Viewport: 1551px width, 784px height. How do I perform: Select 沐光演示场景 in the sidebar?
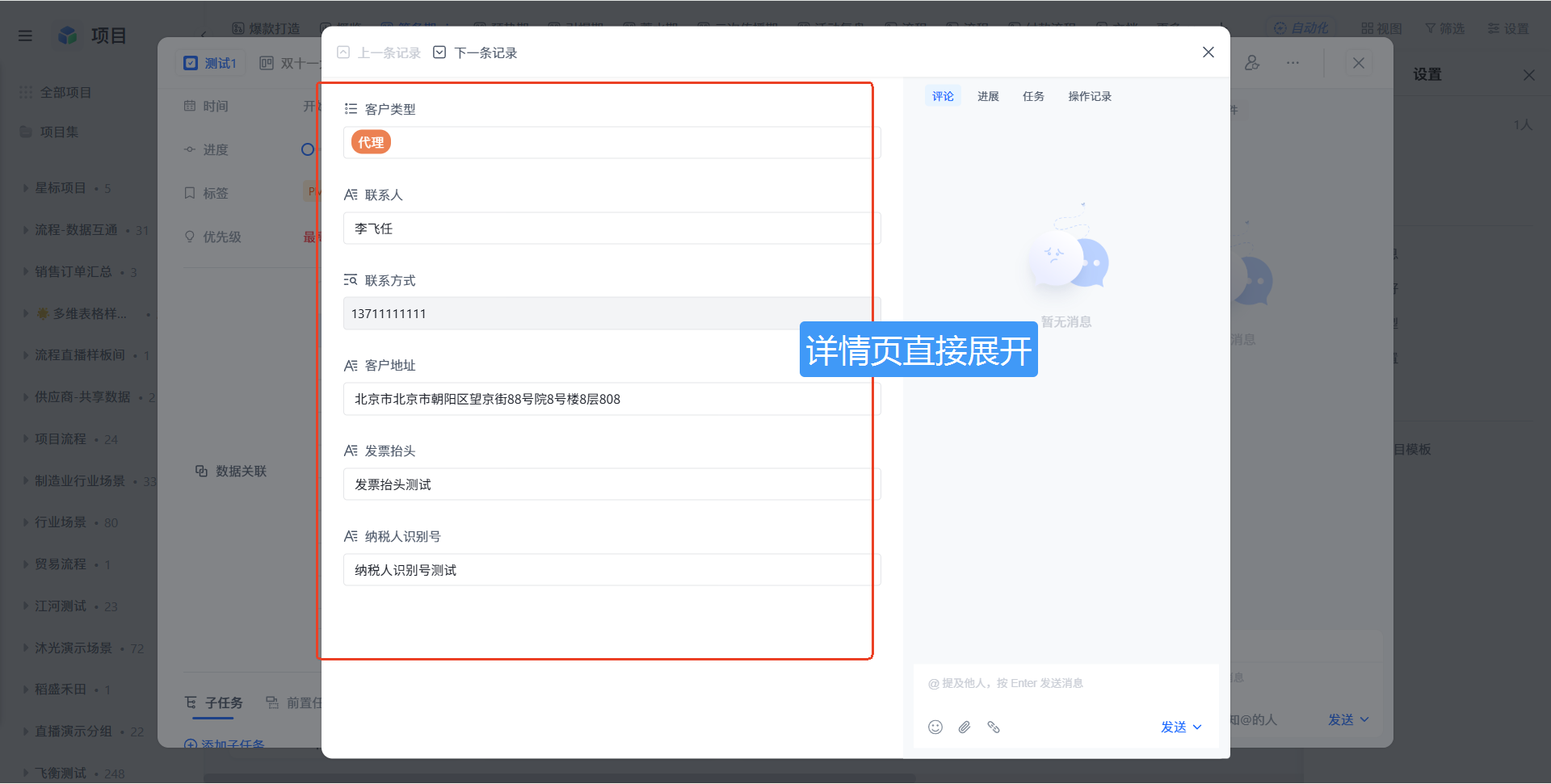click(74, 648)
